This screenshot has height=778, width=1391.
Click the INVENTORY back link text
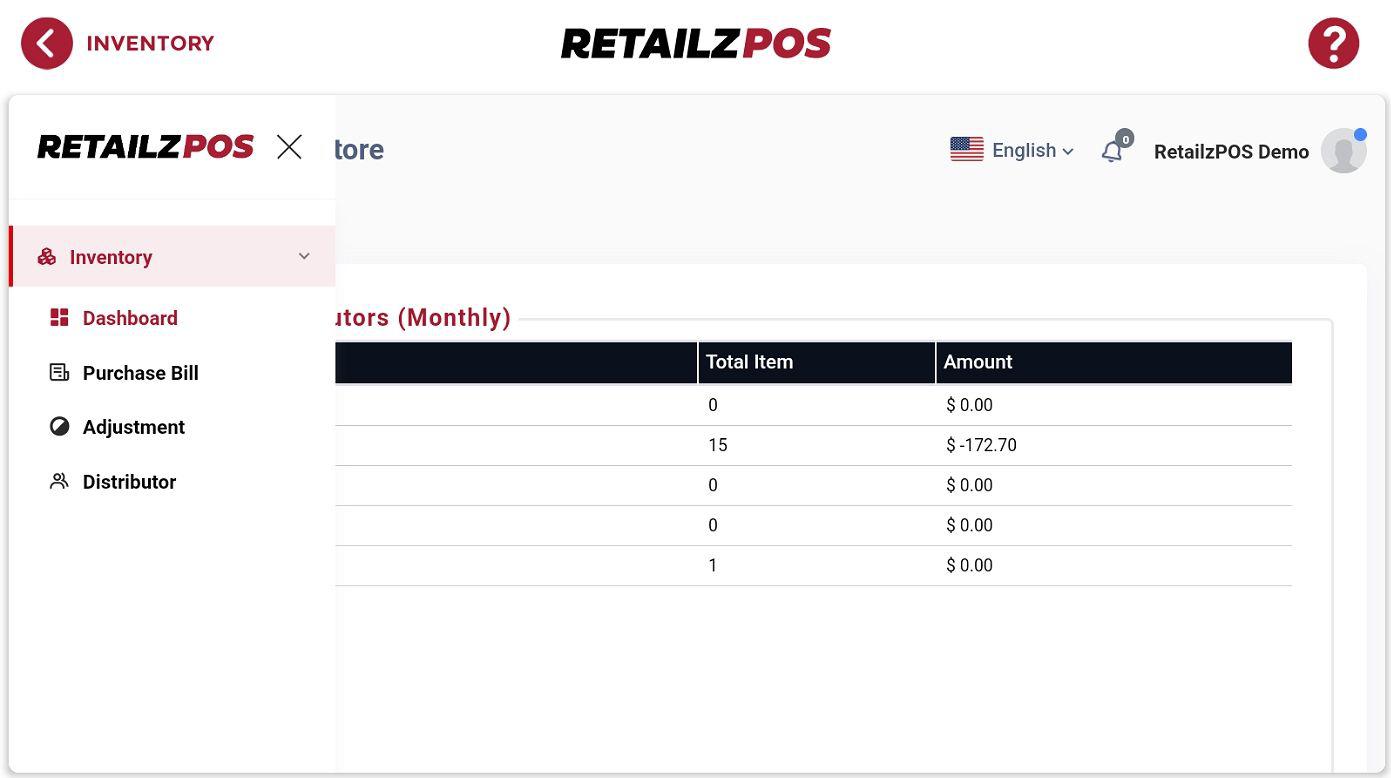(x=150, y=44)
